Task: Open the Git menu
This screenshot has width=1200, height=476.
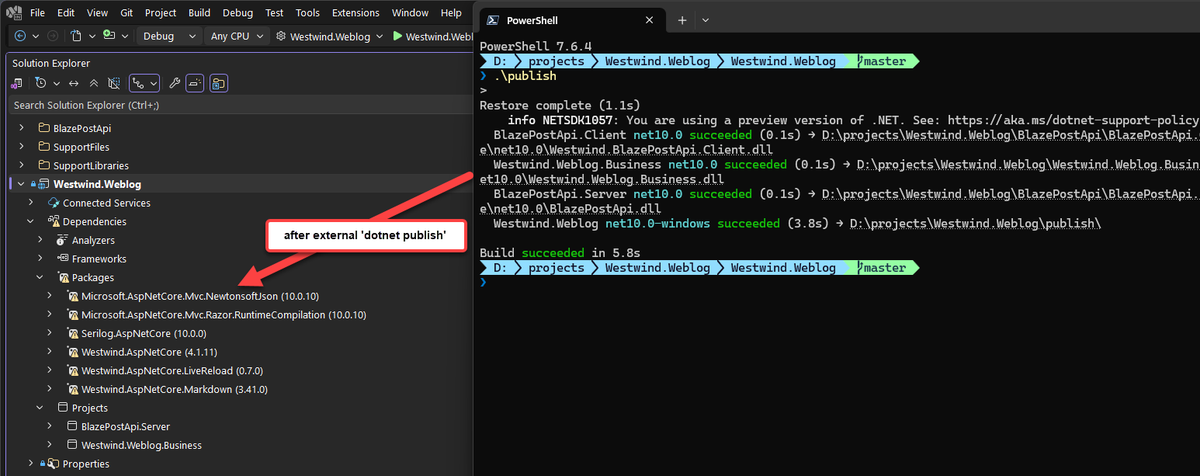Action: [x=127, y=13]
